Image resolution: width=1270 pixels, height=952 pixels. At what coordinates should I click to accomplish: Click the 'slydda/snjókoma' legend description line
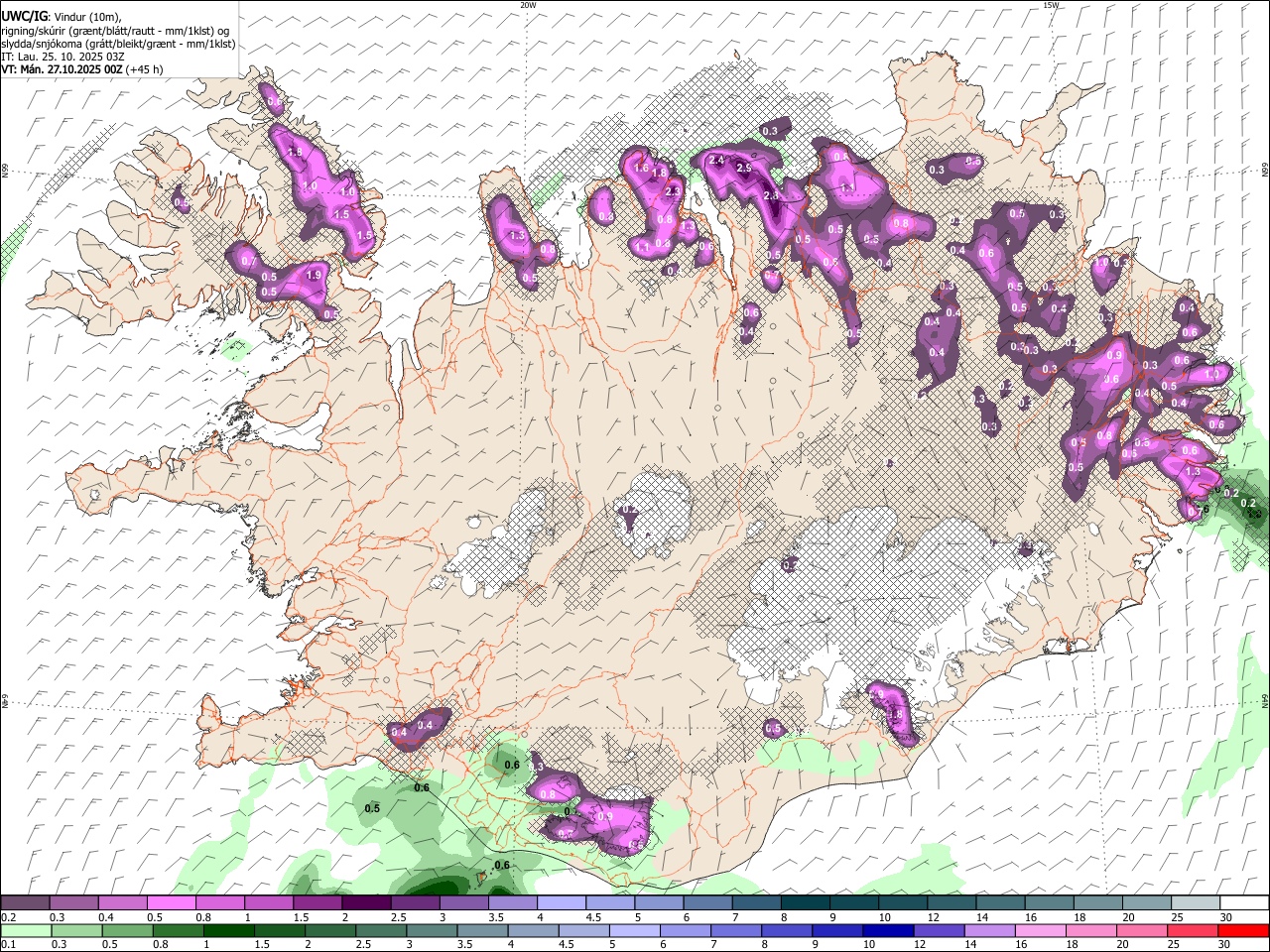(118, 44)
